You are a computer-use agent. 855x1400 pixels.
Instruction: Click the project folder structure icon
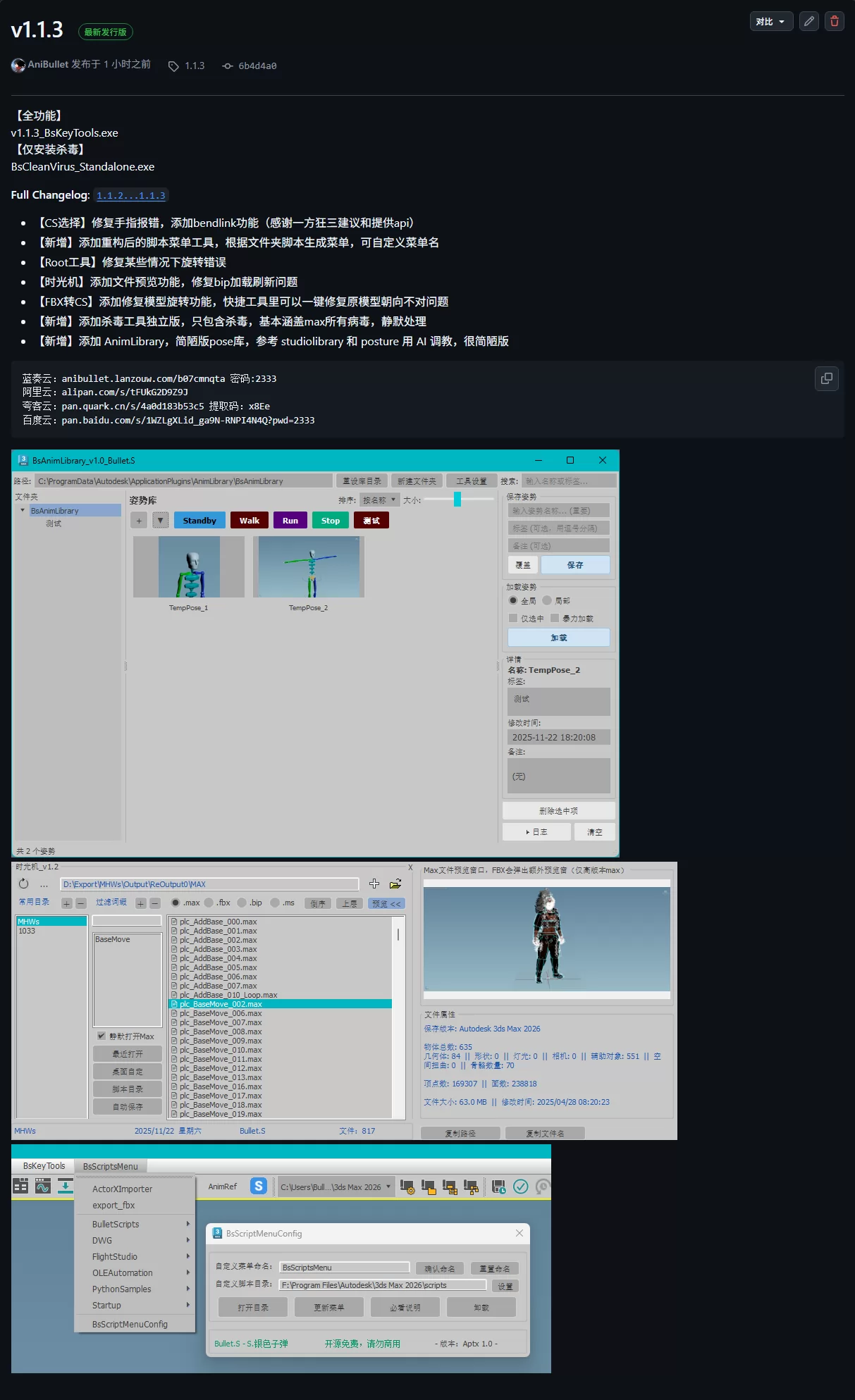coord(450,1187)
